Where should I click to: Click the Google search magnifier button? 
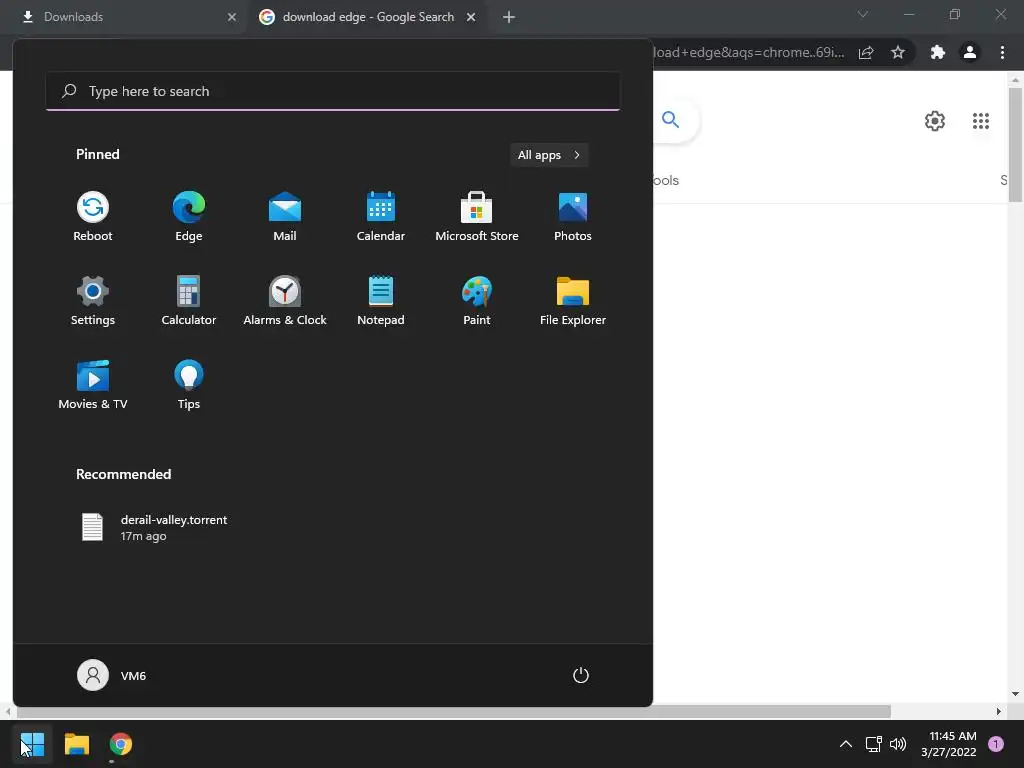(x=671, y=120)
